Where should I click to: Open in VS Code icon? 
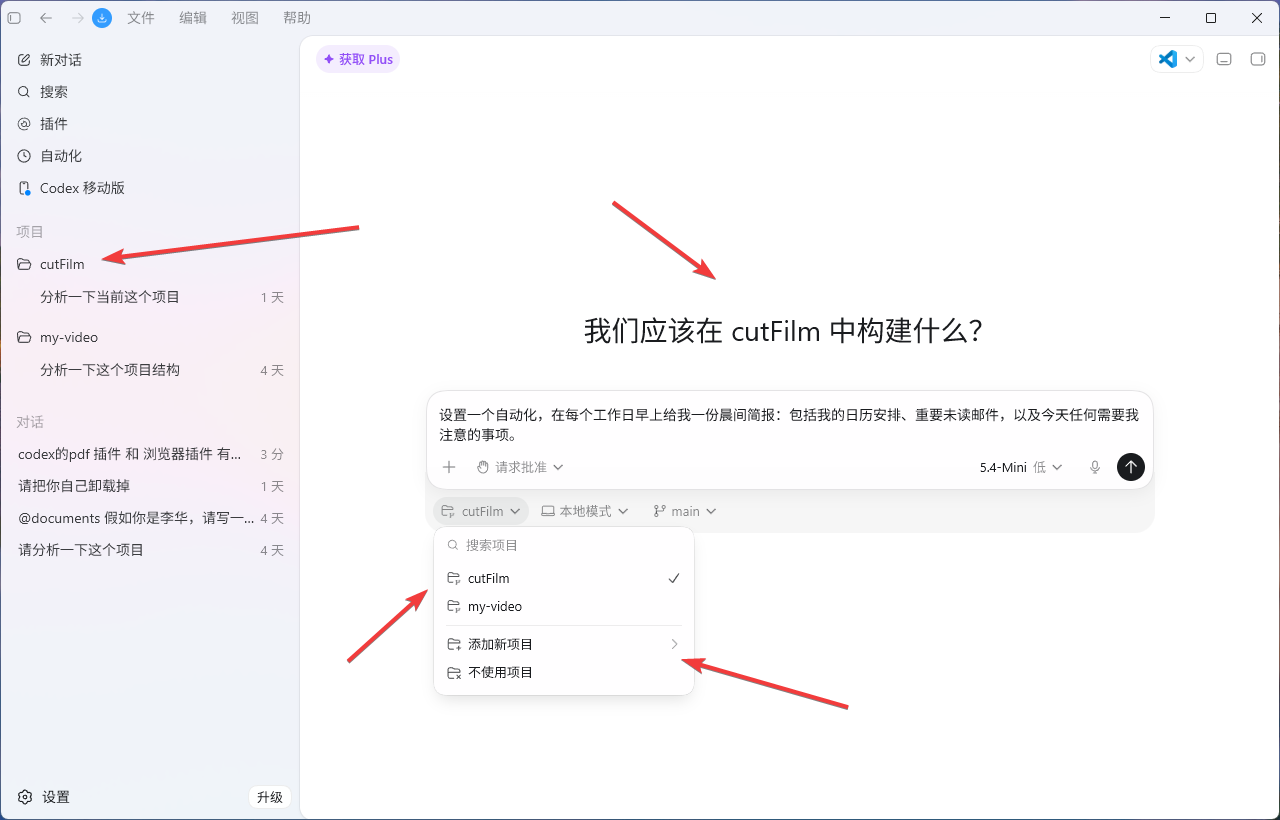1167,59
